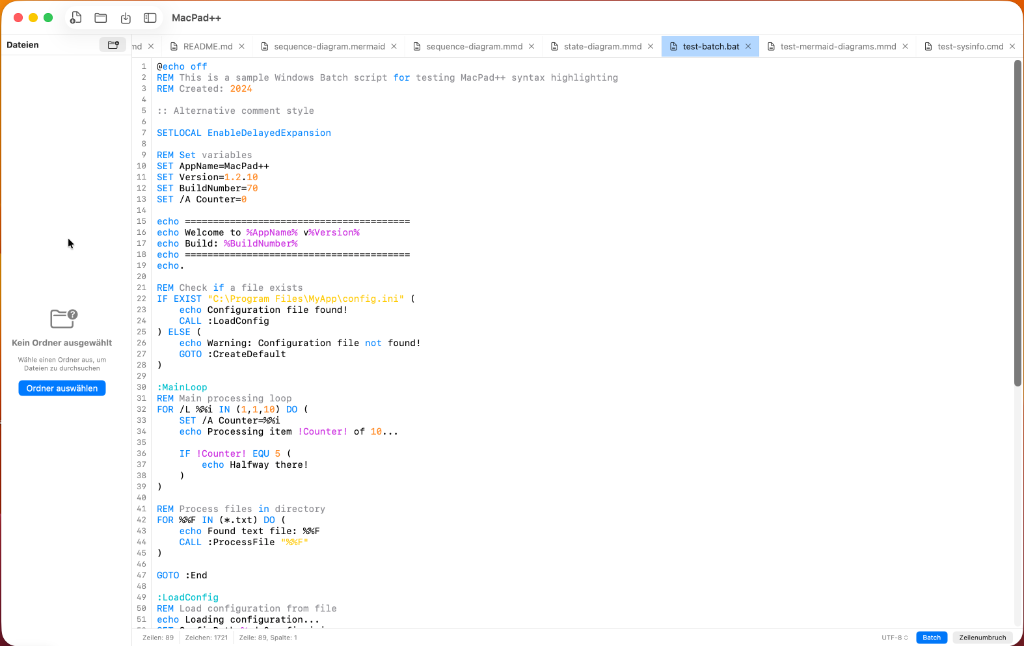Close the README.md tab

[x=241, y=45]
